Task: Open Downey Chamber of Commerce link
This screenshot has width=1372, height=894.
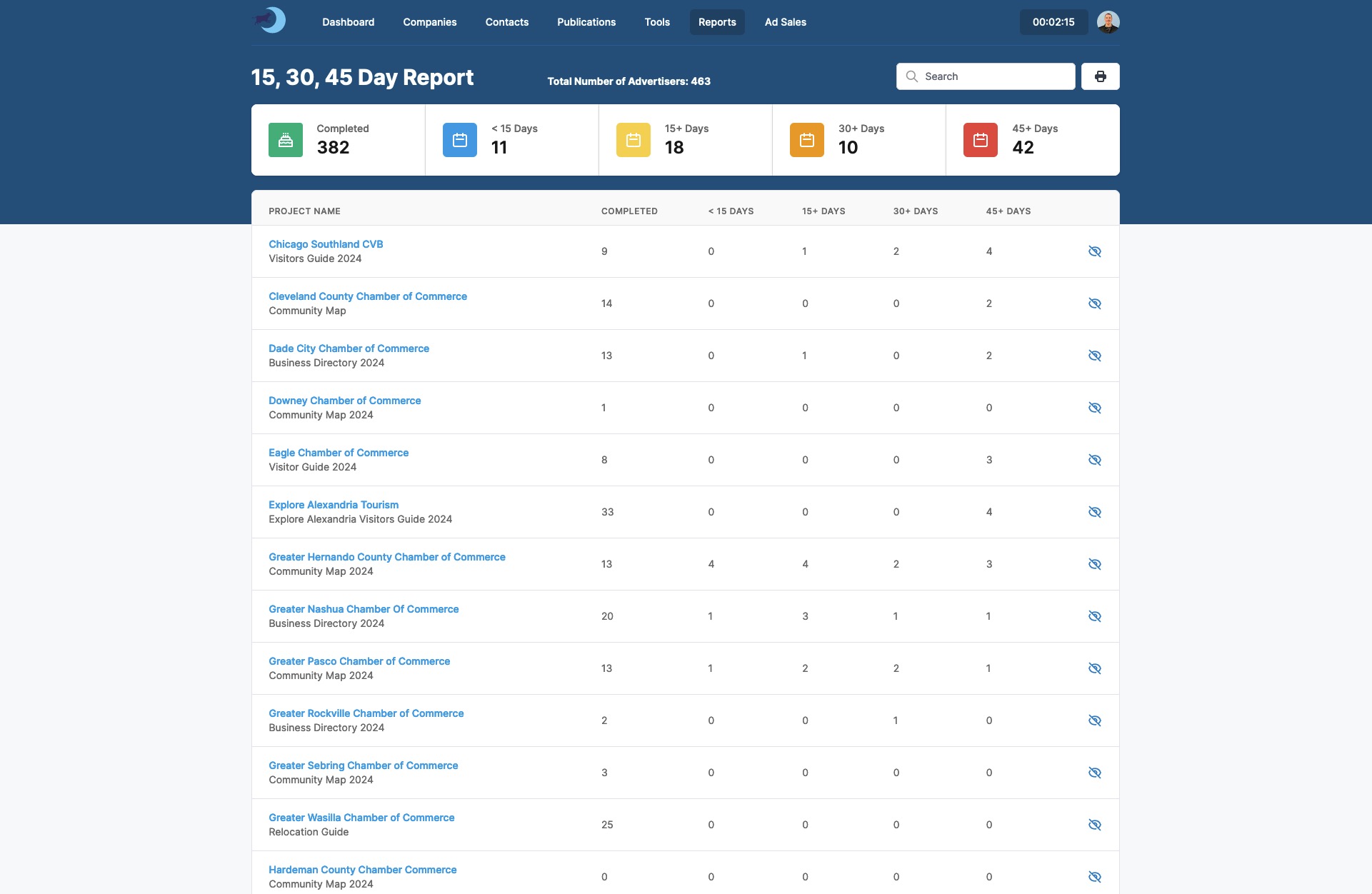Action: (344, 401)
